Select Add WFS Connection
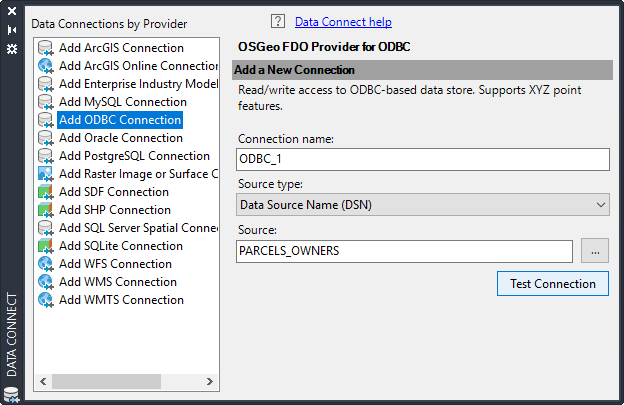 pos(115,264)
